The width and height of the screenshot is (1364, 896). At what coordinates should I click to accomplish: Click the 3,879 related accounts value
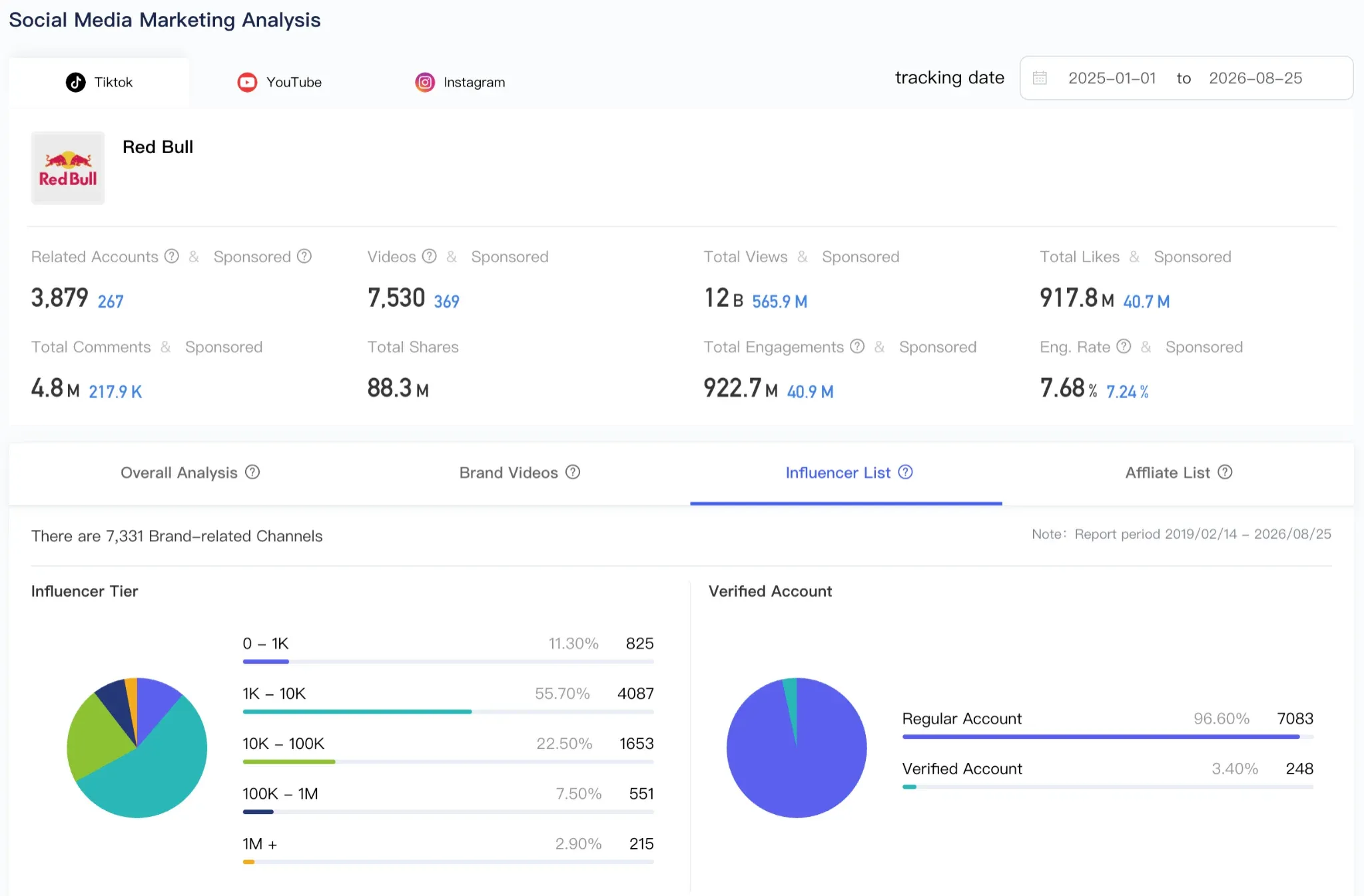point(60,298)
